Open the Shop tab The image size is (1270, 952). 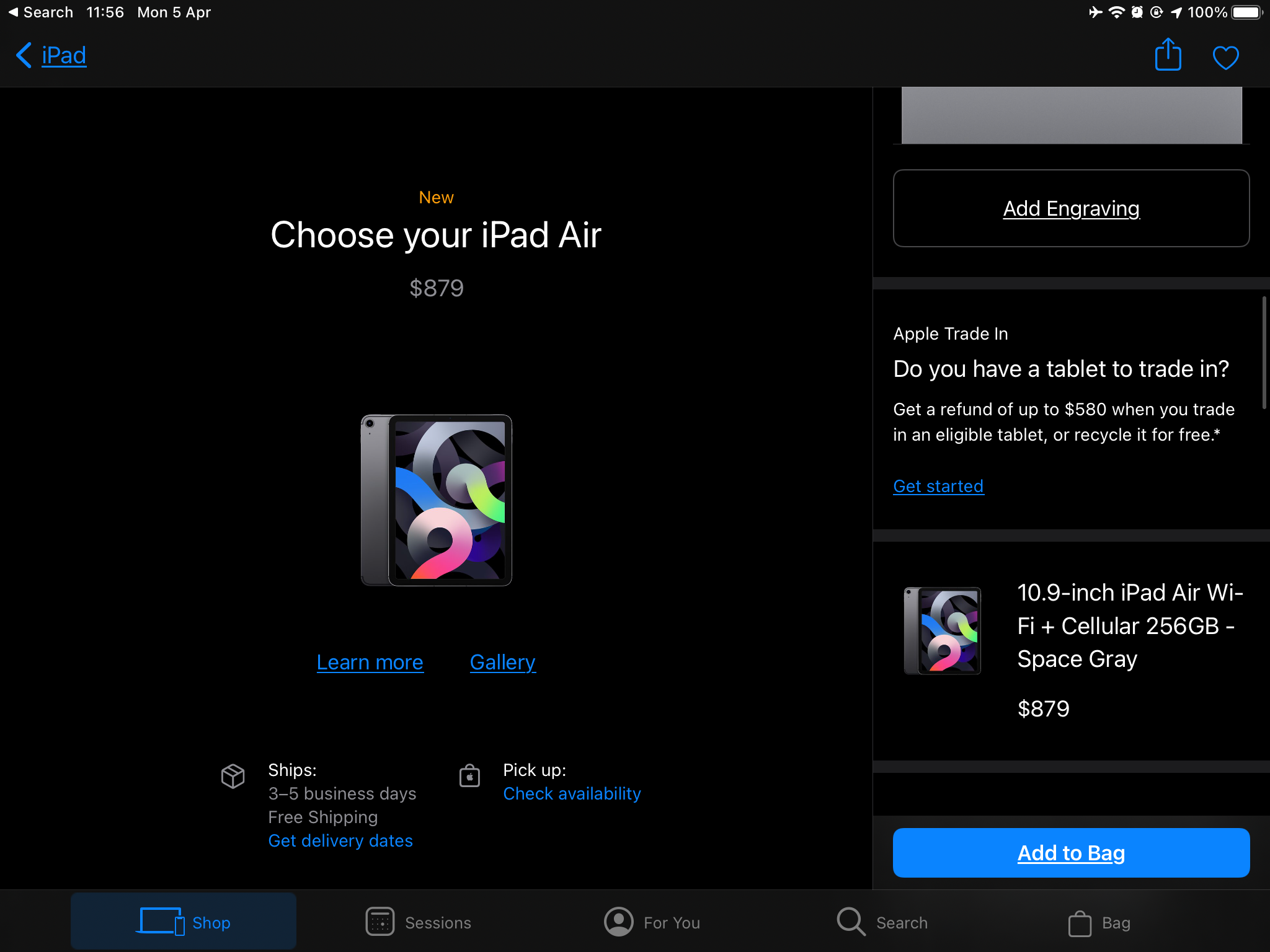click(184, 922)
